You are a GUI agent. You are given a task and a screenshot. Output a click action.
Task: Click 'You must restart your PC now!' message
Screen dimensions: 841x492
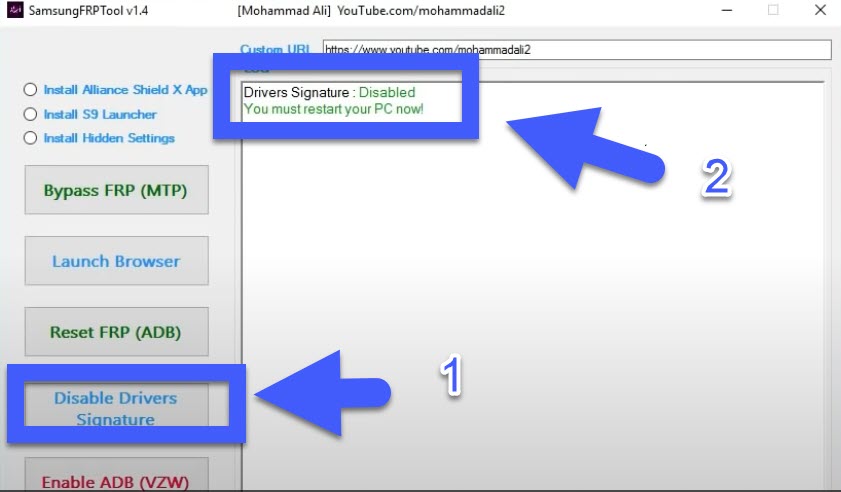point(334,109)
